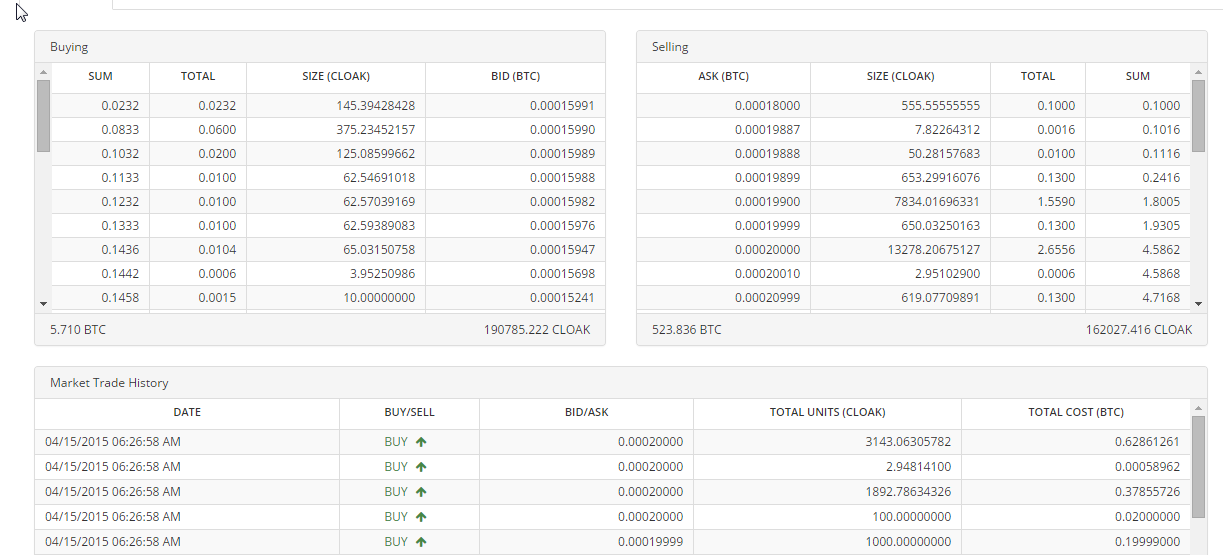
Task: Click the green up arrow in the 3143.06305782 trade row
Action: click(421, 441)
